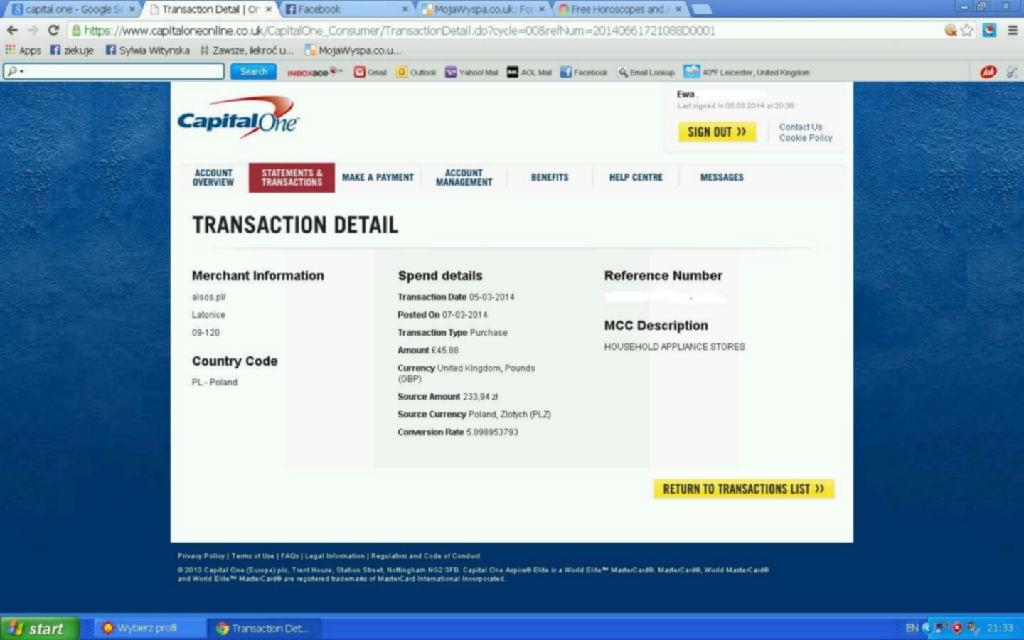
Task: Open the Regulators and Code of Conduct link
Action: coord(425,556)
